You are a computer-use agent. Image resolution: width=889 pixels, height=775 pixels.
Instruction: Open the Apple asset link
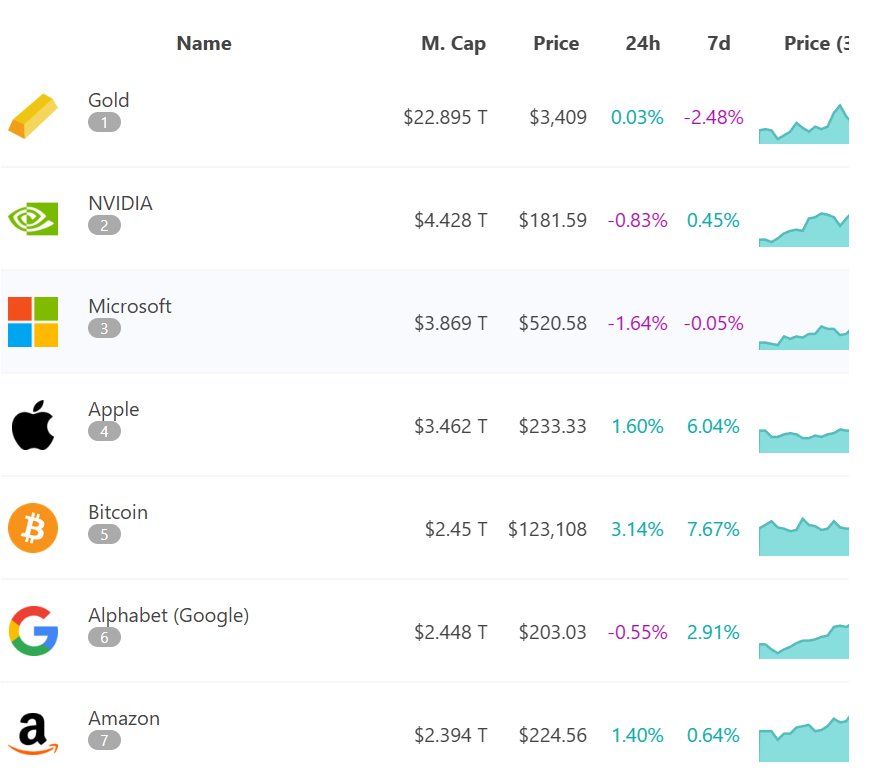click(x=114, y=409)
